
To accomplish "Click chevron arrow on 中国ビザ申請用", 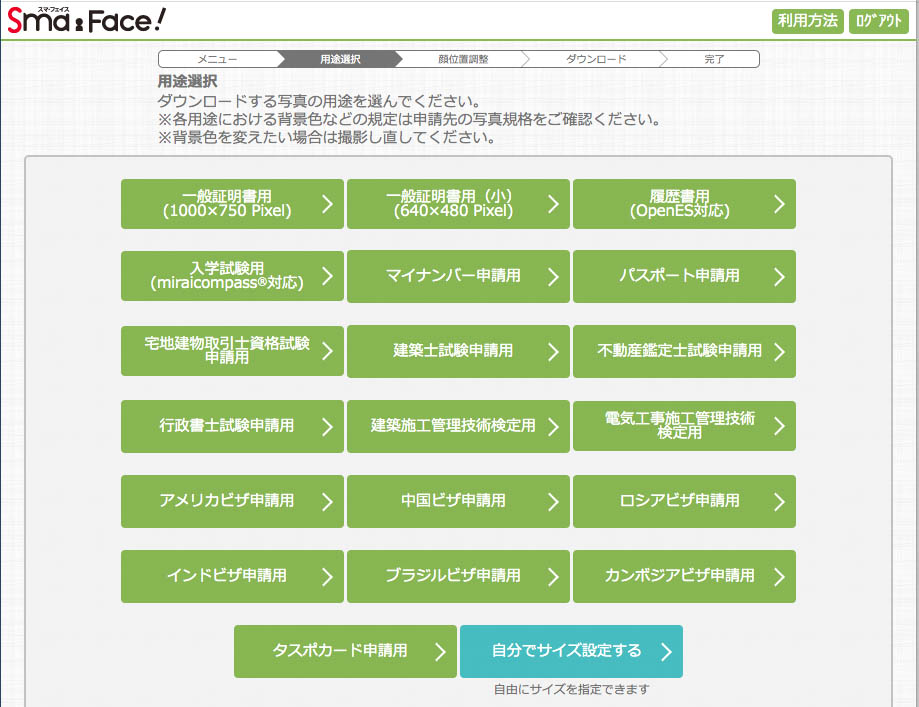I will tap(553, 502).
